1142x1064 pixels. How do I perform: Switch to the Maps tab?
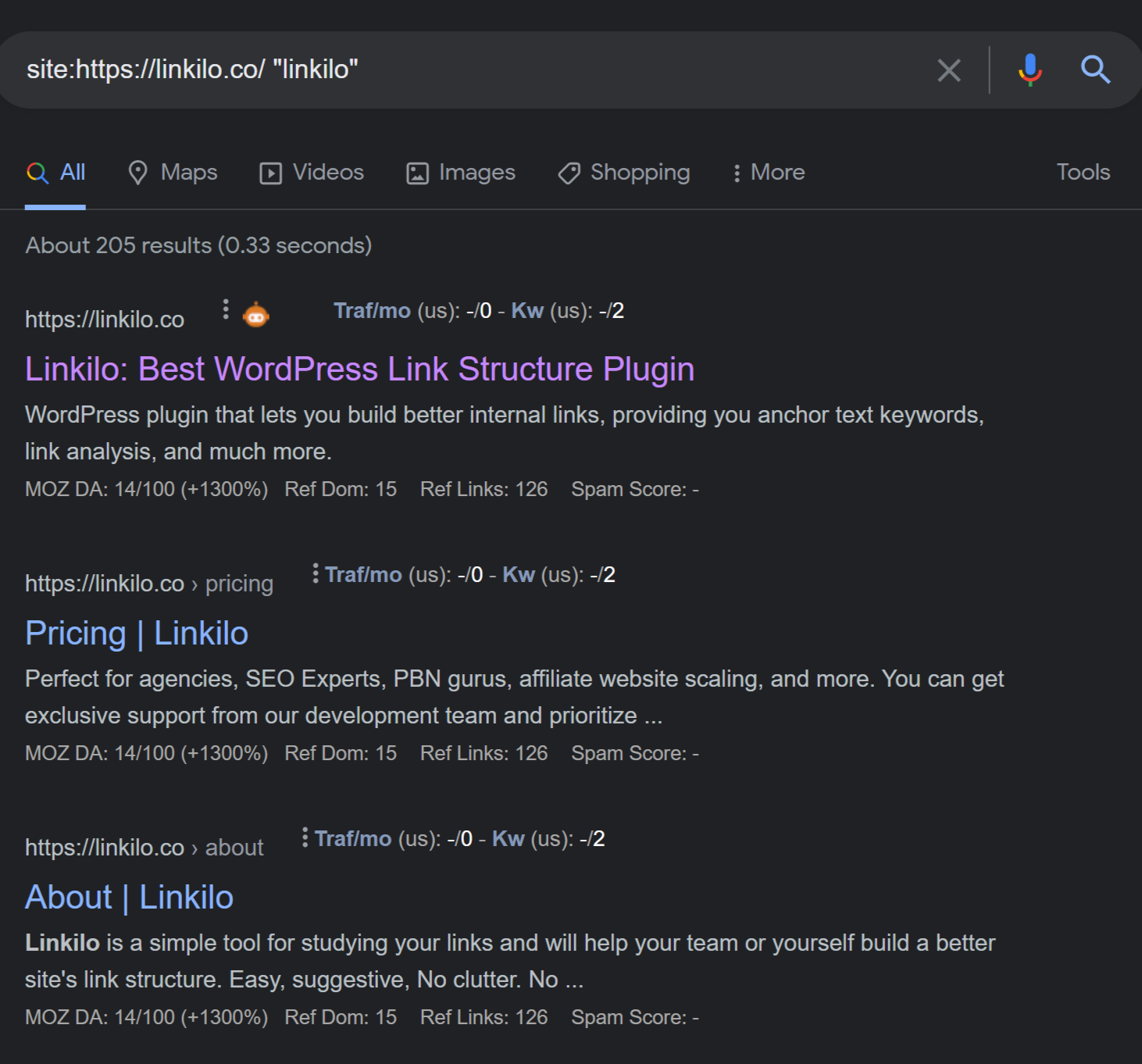(173, 173)
